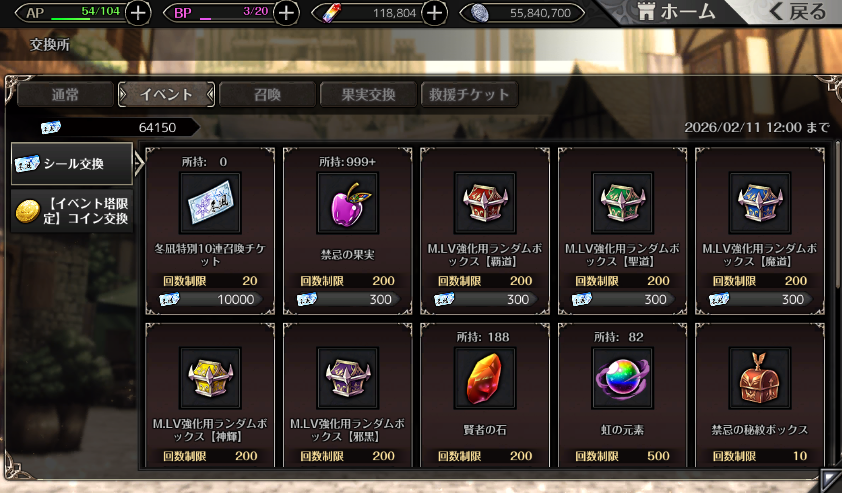Add gems with the plus next to 118,804

click(434, 13)
